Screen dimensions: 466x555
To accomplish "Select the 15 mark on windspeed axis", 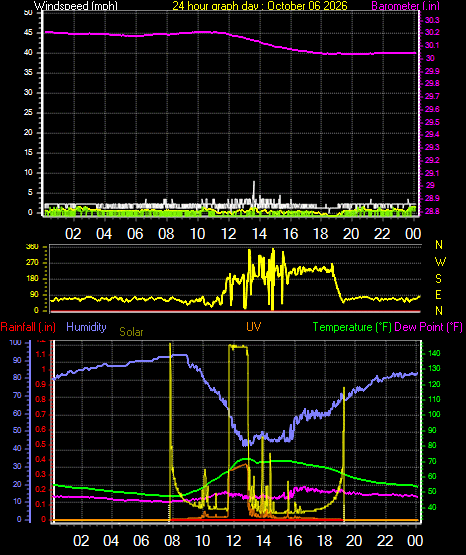I will pyautogui.click(x=28, y=153).
